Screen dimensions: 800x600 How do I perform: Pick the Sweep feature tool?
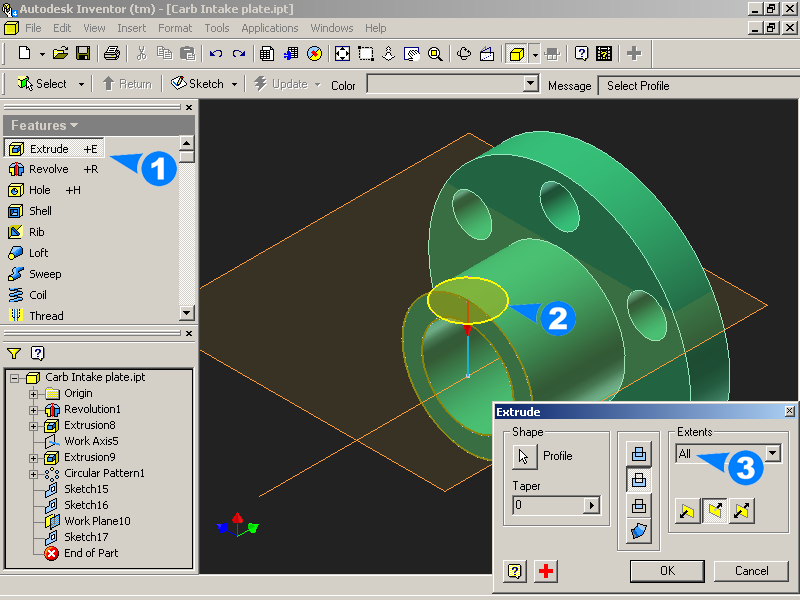pos(44,274)
